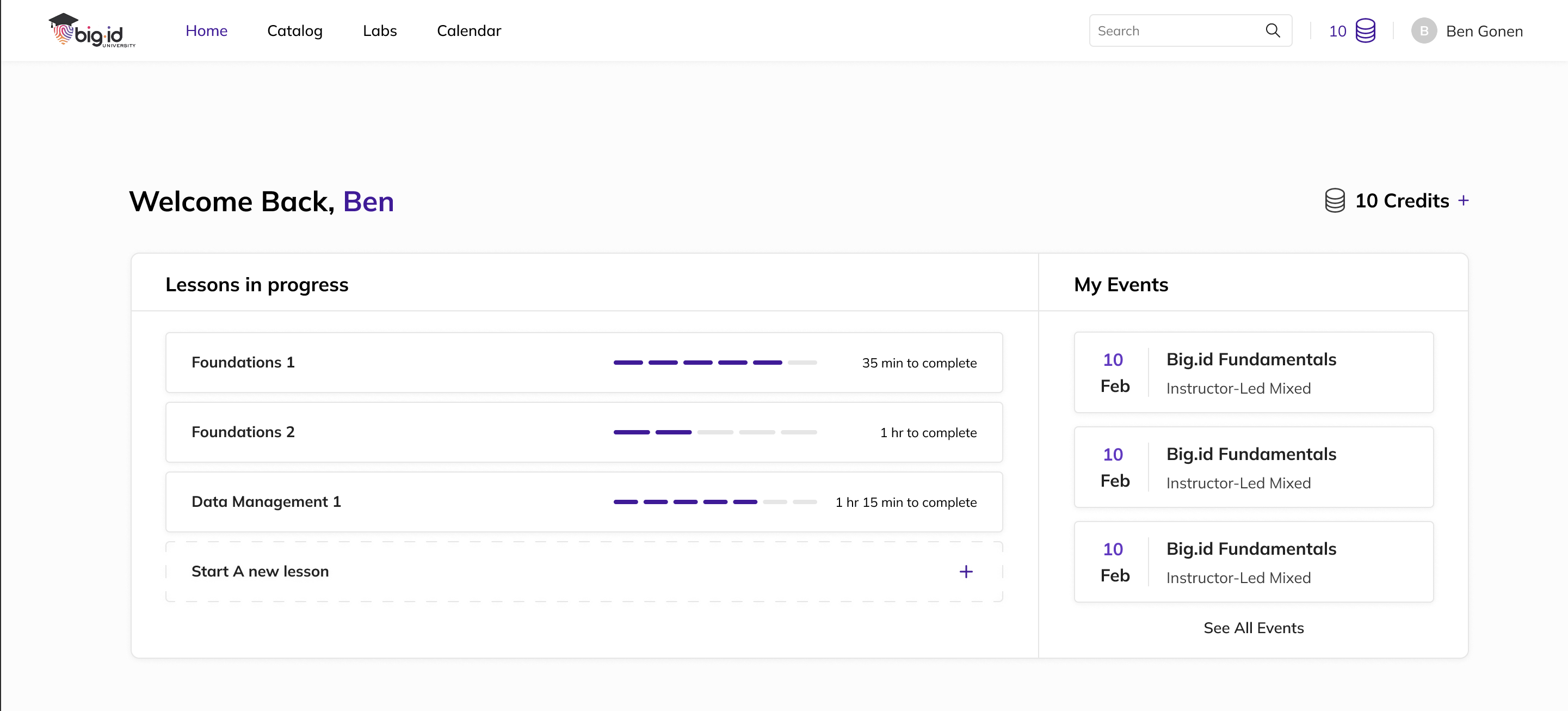Click the search magnifier icon
The width and height of the screenshot is (1568, 711).
click(x=1272, y=30)
